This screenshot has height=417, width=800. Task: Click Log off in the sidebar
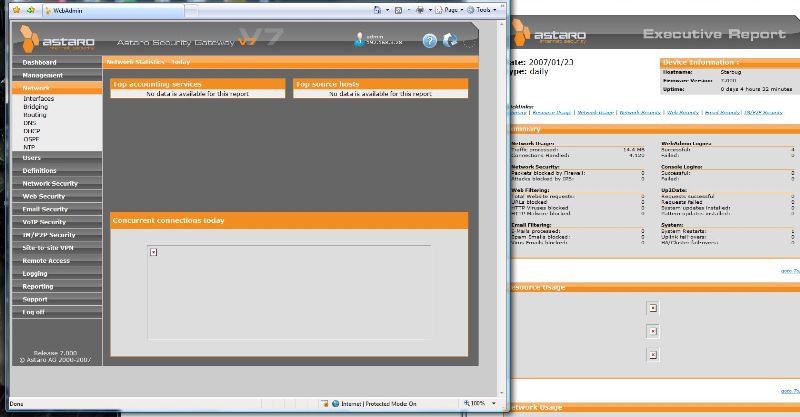tap(34, 312)
